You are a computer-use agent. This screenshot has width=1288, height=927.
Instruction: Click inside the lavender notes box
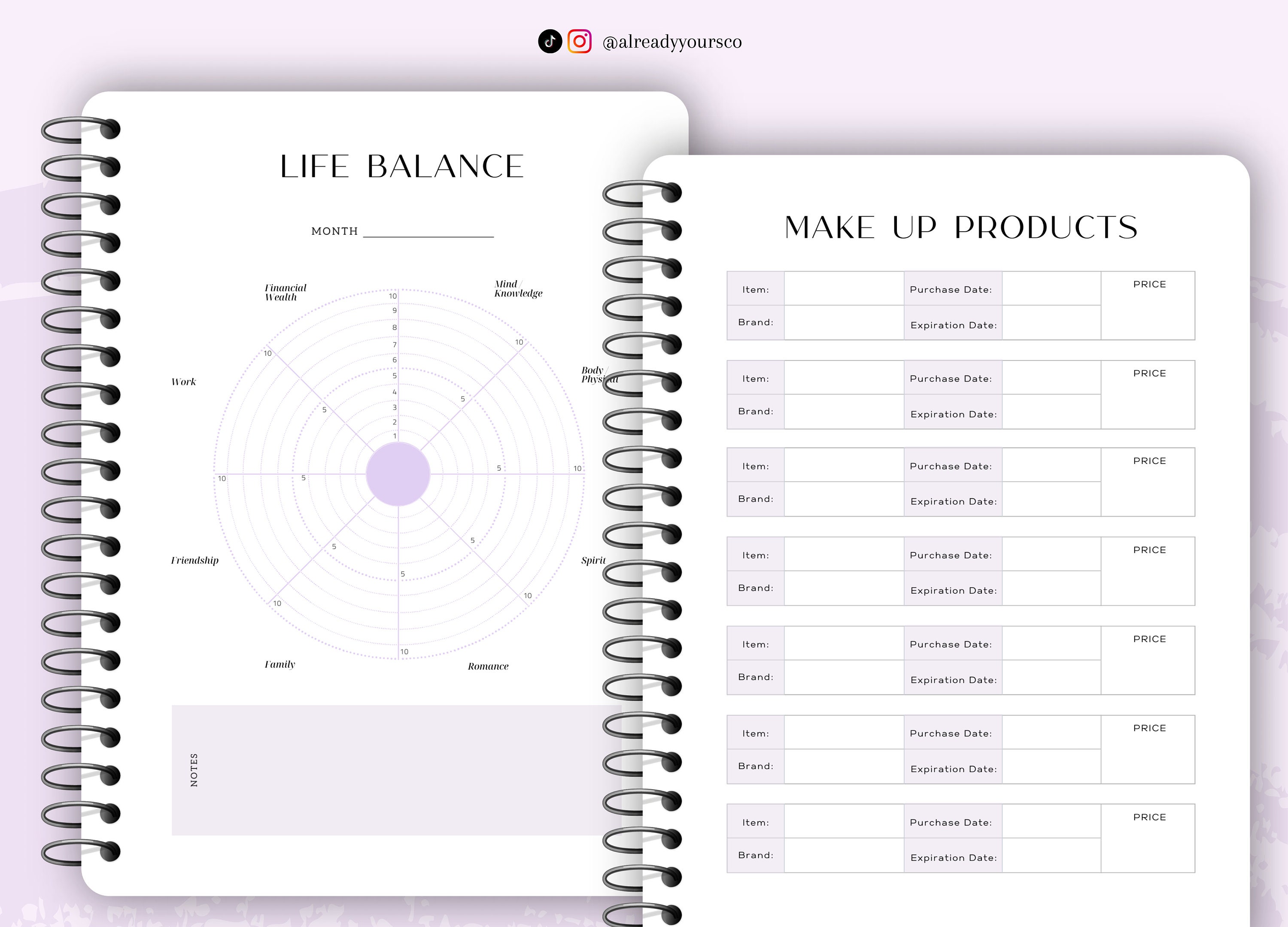point(396,770)
